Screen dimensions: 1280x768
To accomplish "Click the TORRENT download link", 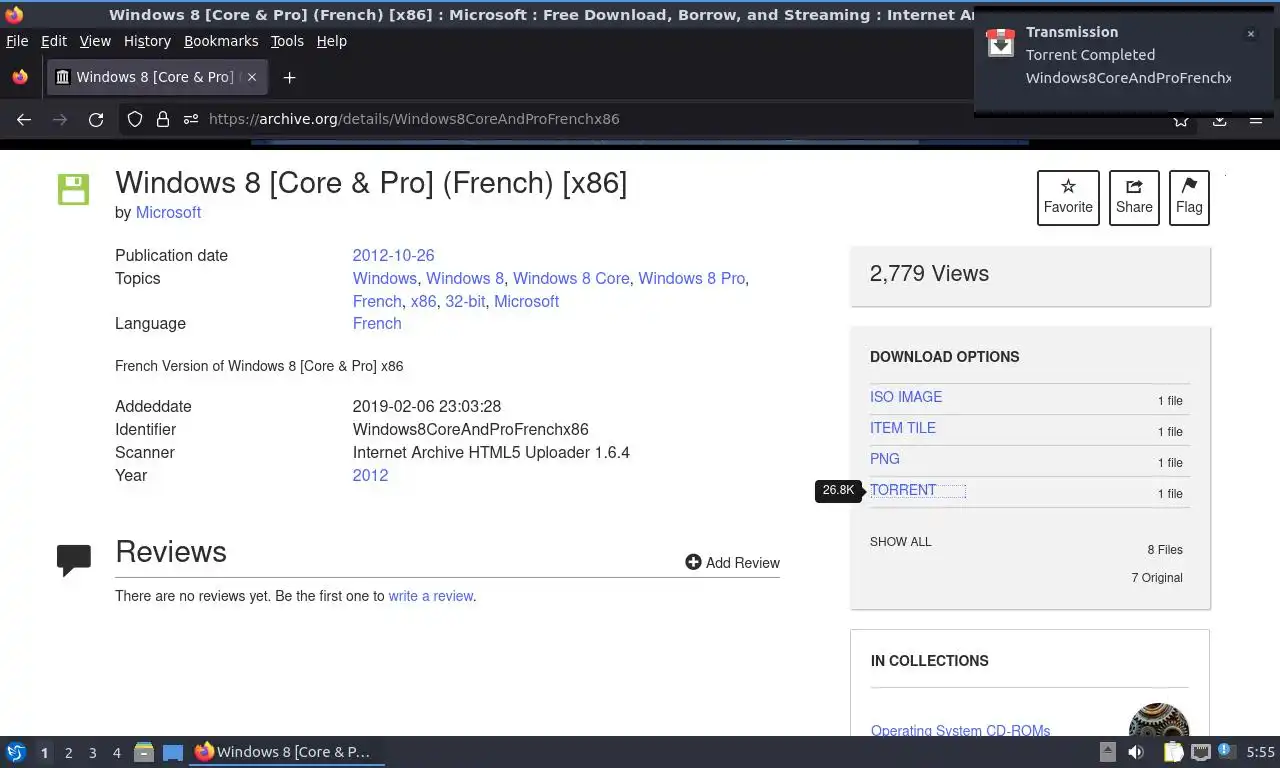I will 903,490.
